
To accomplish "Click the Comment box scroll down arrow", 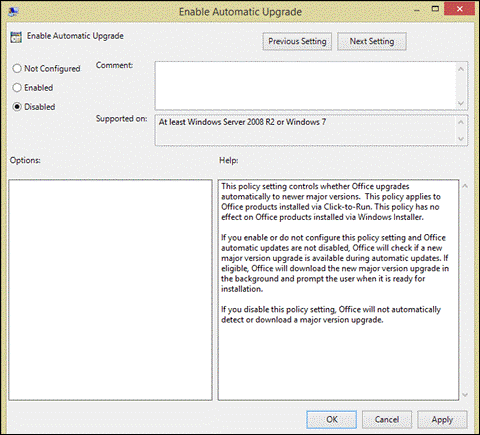I will pos(461,103).
